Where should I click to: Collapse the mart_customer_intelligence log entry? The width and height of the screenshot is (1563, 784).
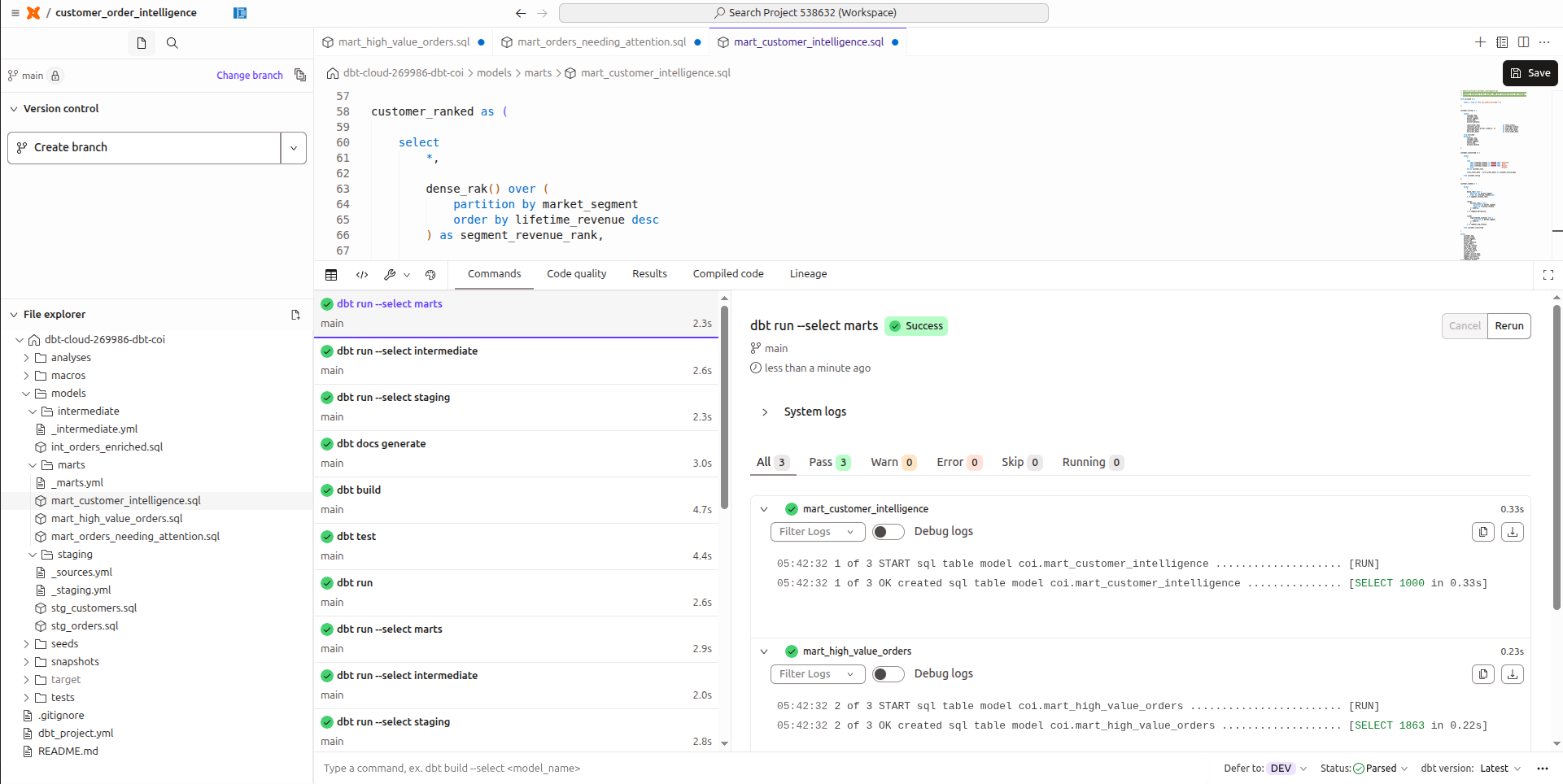point(764,509)
